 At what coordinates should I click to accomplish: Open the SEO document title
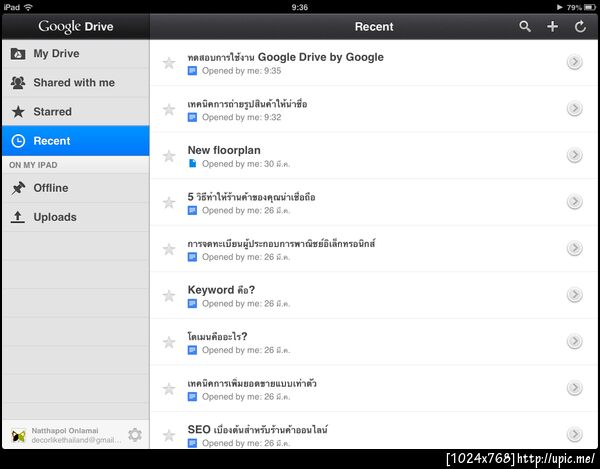(258, 430)
